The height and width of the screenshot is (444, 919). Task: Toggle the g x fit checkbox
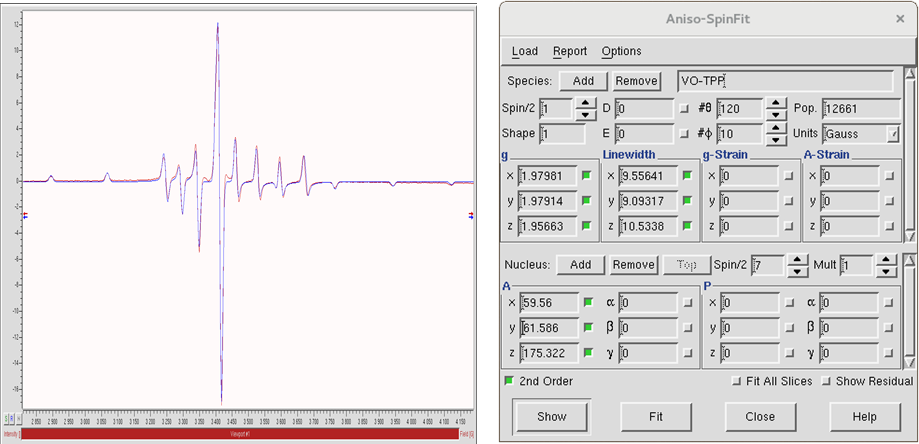[x=587, y=176]
